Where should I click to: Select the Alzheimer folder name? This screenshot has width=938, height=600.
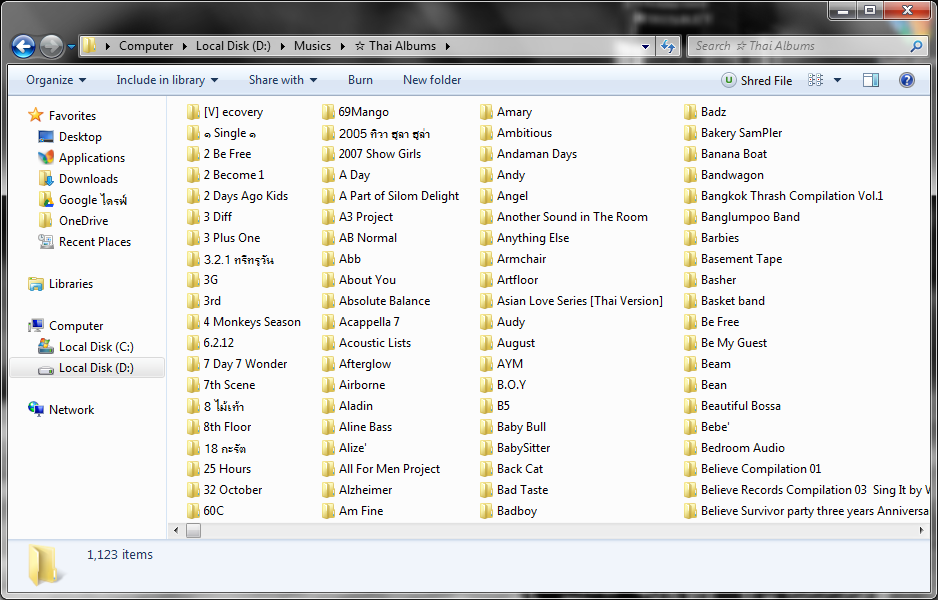366,490
